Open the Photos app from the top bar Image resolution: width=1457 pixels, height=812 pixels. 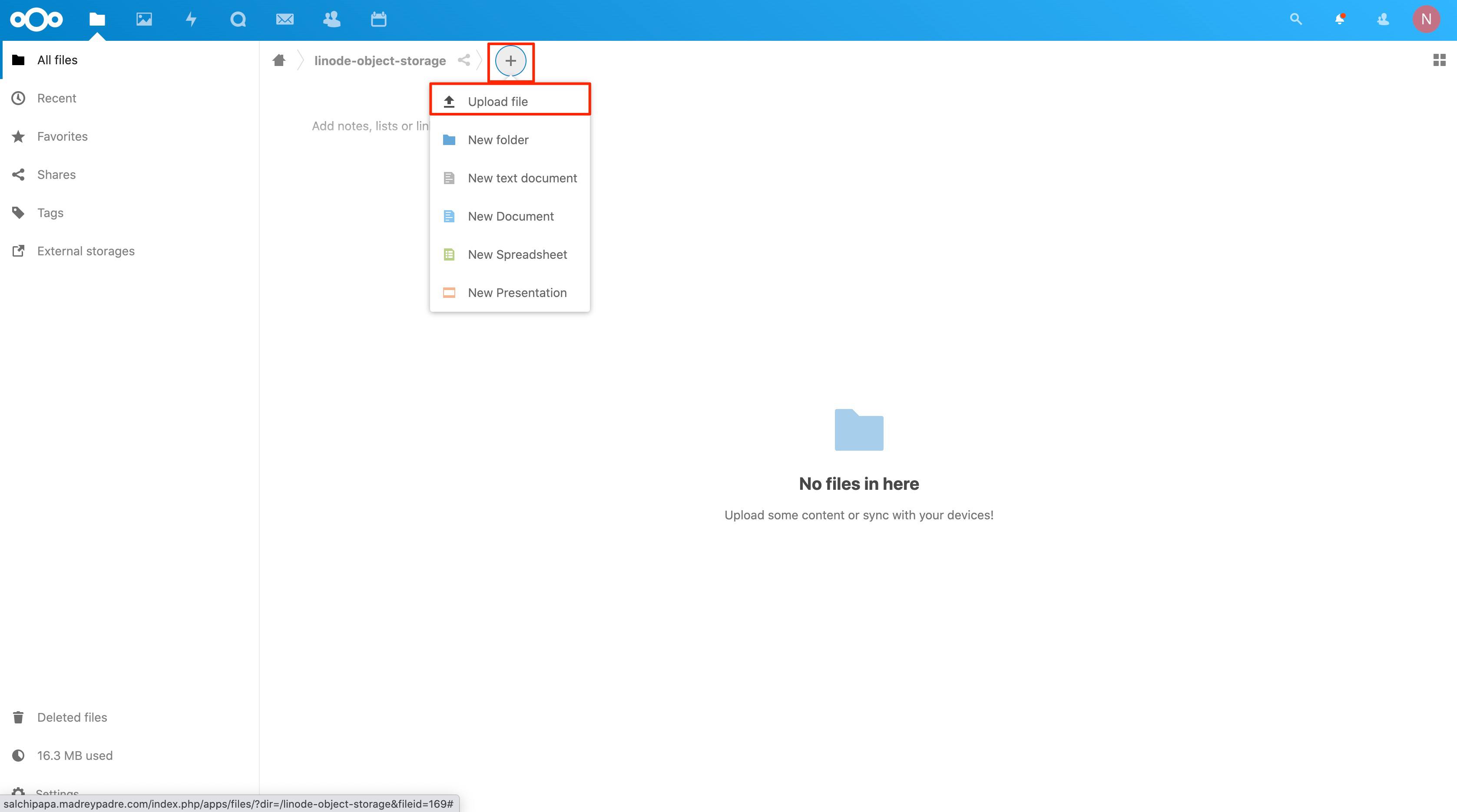coord(144,19)
